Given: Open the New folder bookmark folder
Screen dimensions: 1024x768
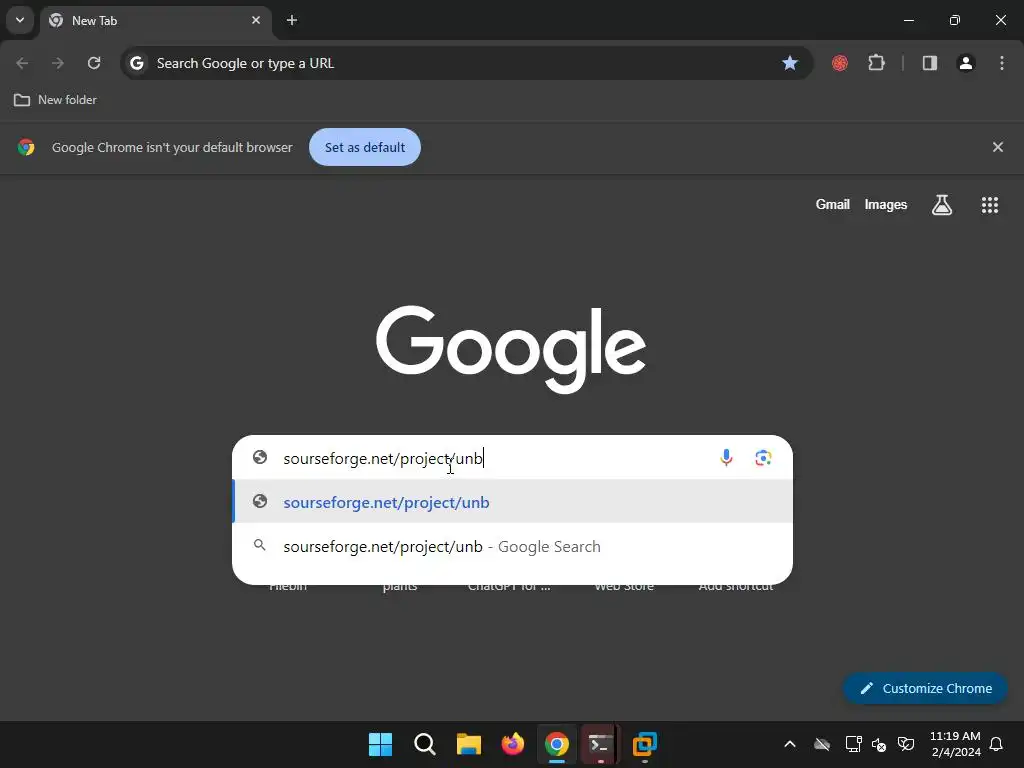Looking at the screenshot, I should click(x=56, y=100).
